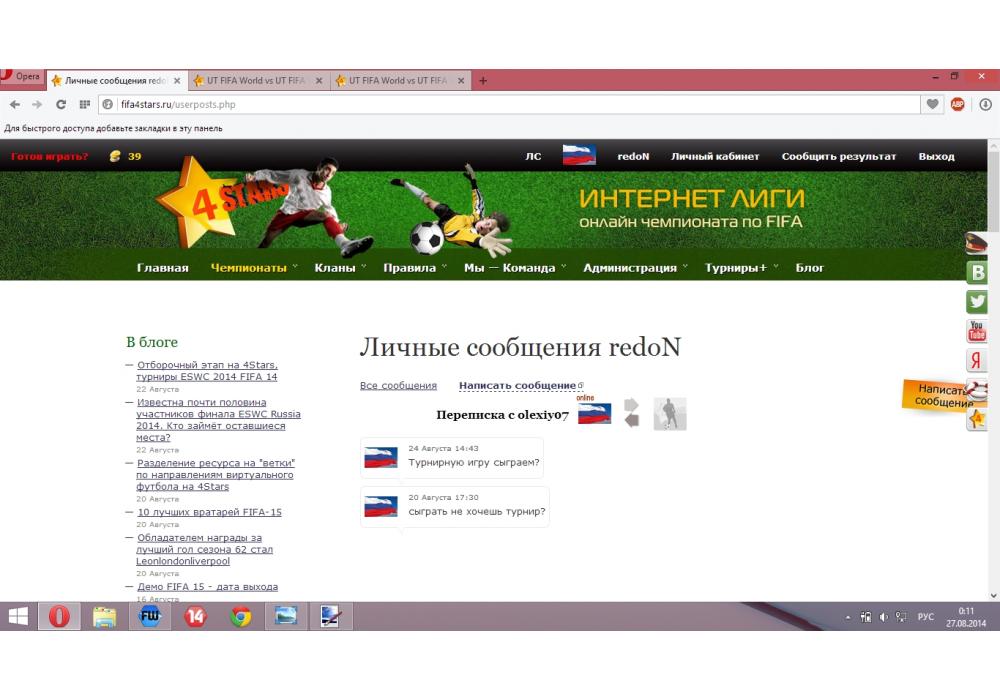Image resolution: width=1000 pixels, height=700 pixels.
Task: Open the Speed Dial grid
Action: 84,104
